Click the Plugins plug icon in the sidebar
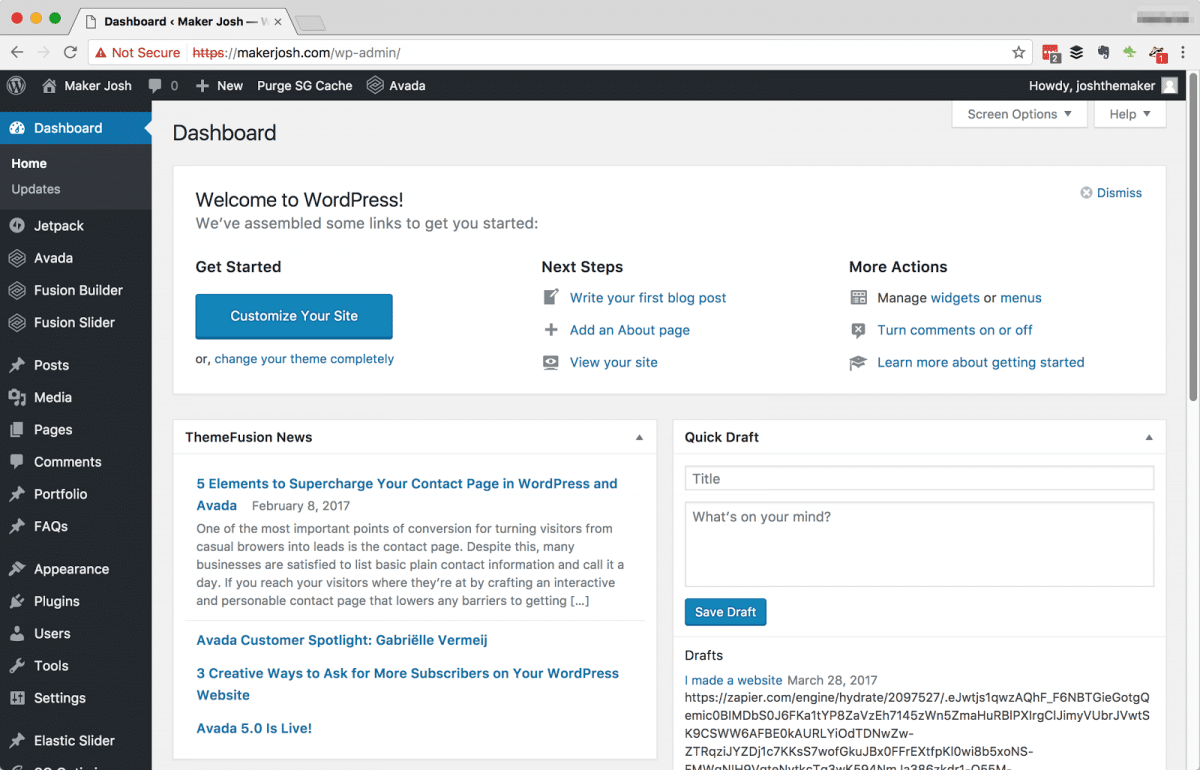Image resolution: width=1200 pixels, height=770 pixels. (16, 601)
